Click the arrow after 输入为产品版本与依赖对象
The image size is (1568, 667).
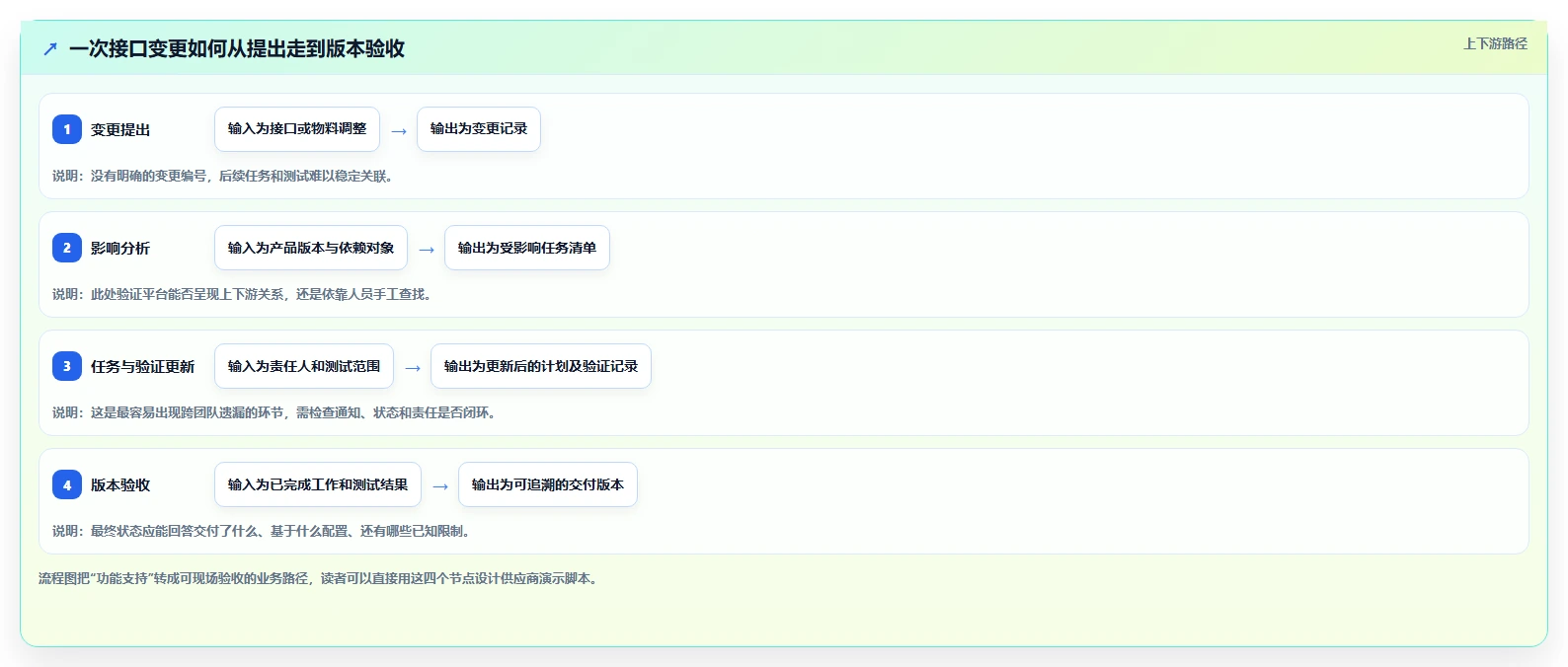(427, 249)
